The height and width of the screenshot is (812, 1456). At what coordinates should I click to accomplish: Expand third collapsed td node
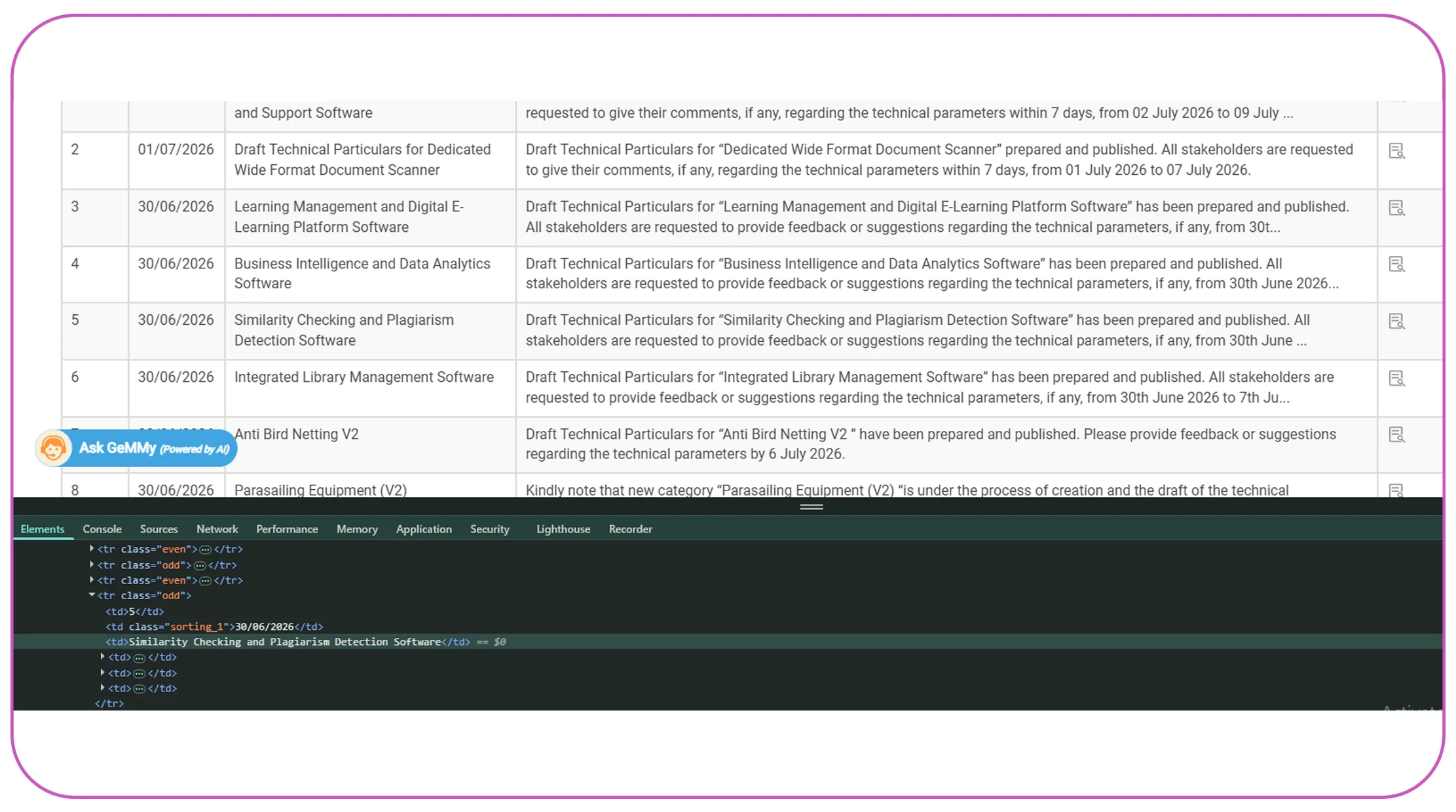(102, 688)
